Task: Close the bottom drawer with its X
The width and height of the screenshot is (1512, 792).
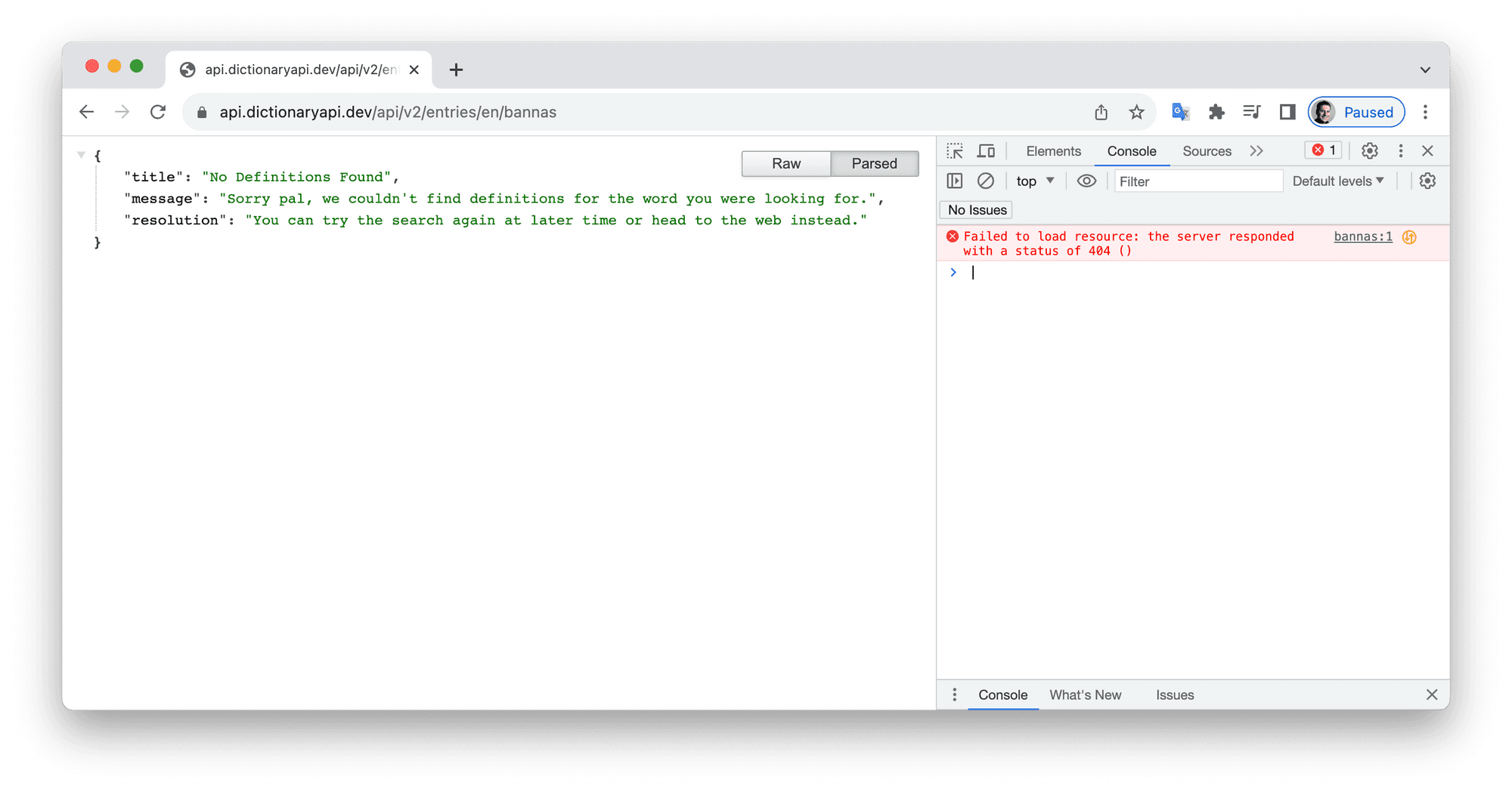Action: 1432,695
